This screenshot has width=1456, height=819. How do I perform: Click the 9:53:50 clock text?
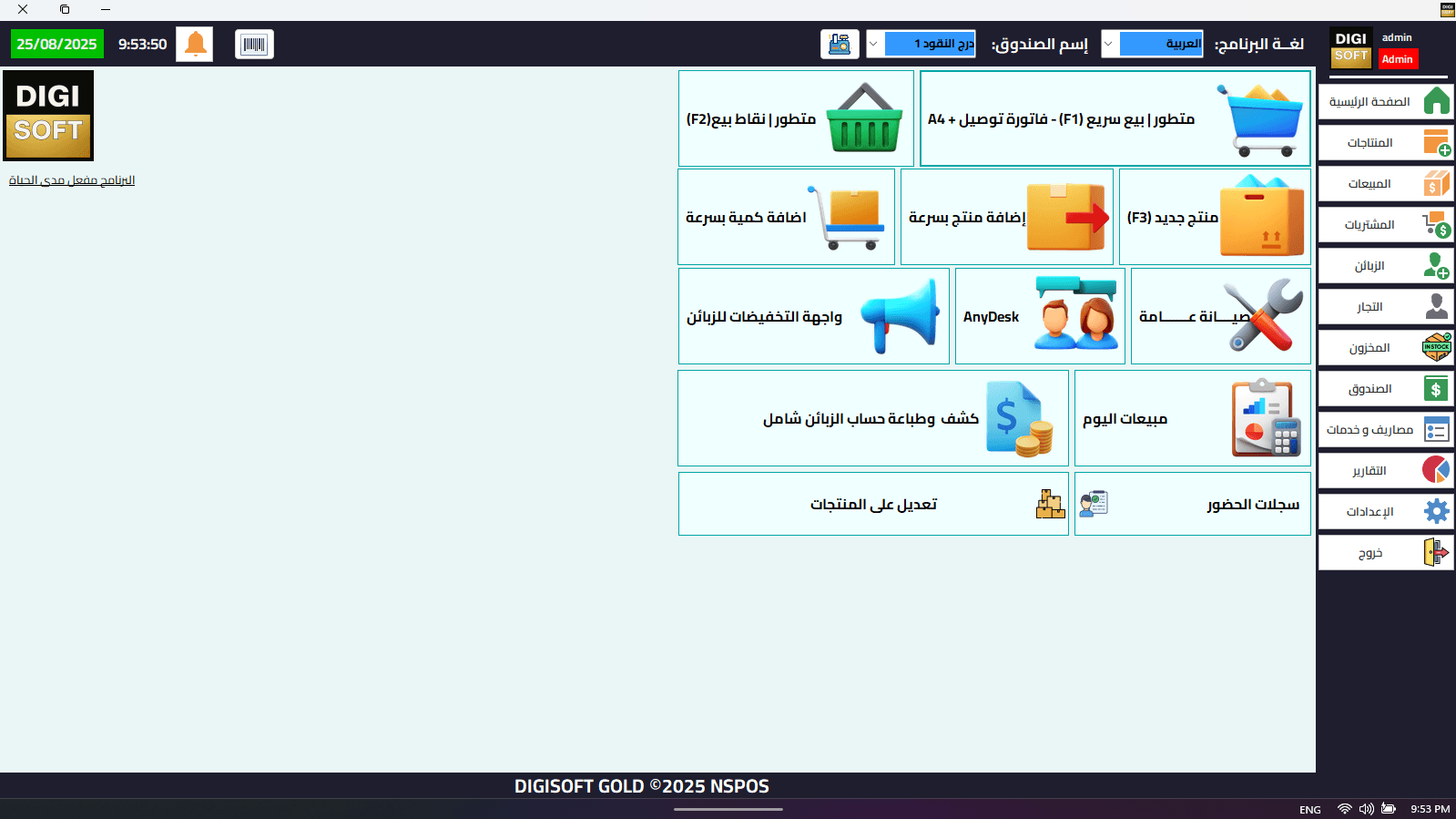pos(142,44)
